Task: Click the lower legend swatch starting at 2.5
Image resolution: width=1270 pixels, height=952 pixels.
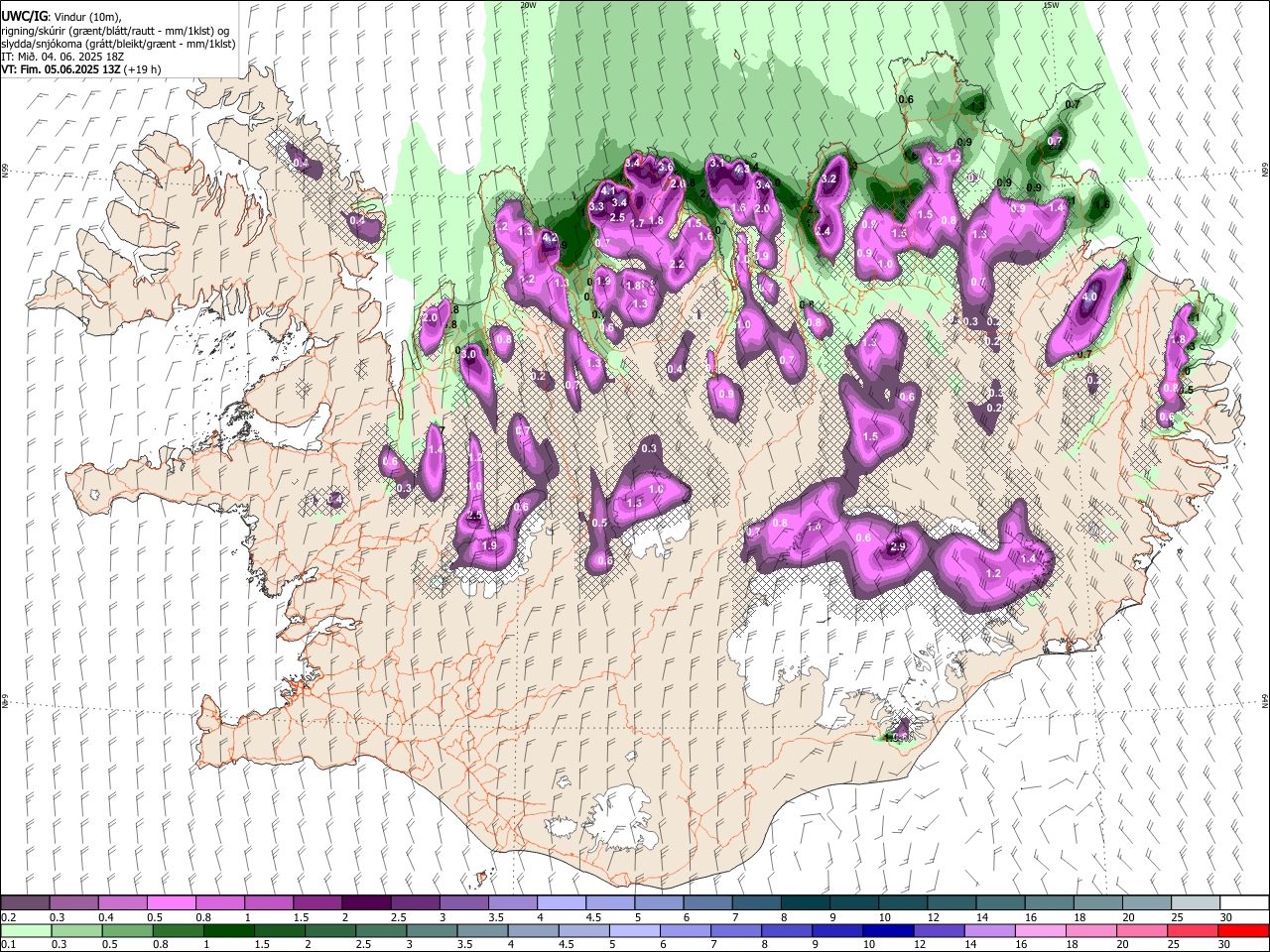Action: pos(381,930)
